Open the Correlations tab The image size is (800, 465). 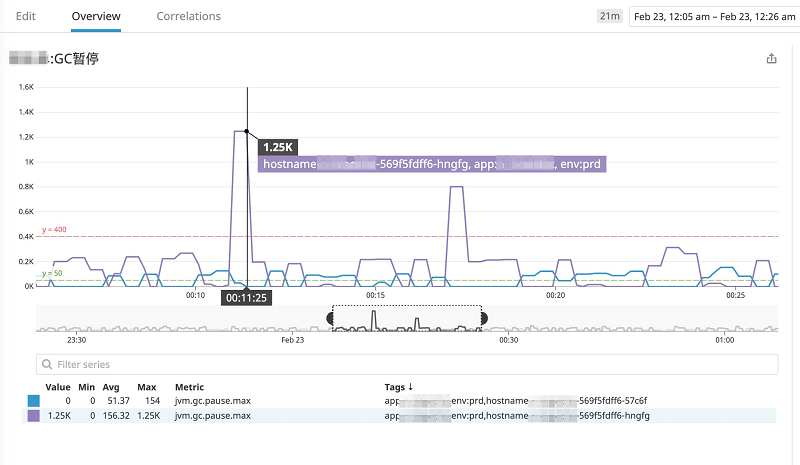[x=188, y=16]
